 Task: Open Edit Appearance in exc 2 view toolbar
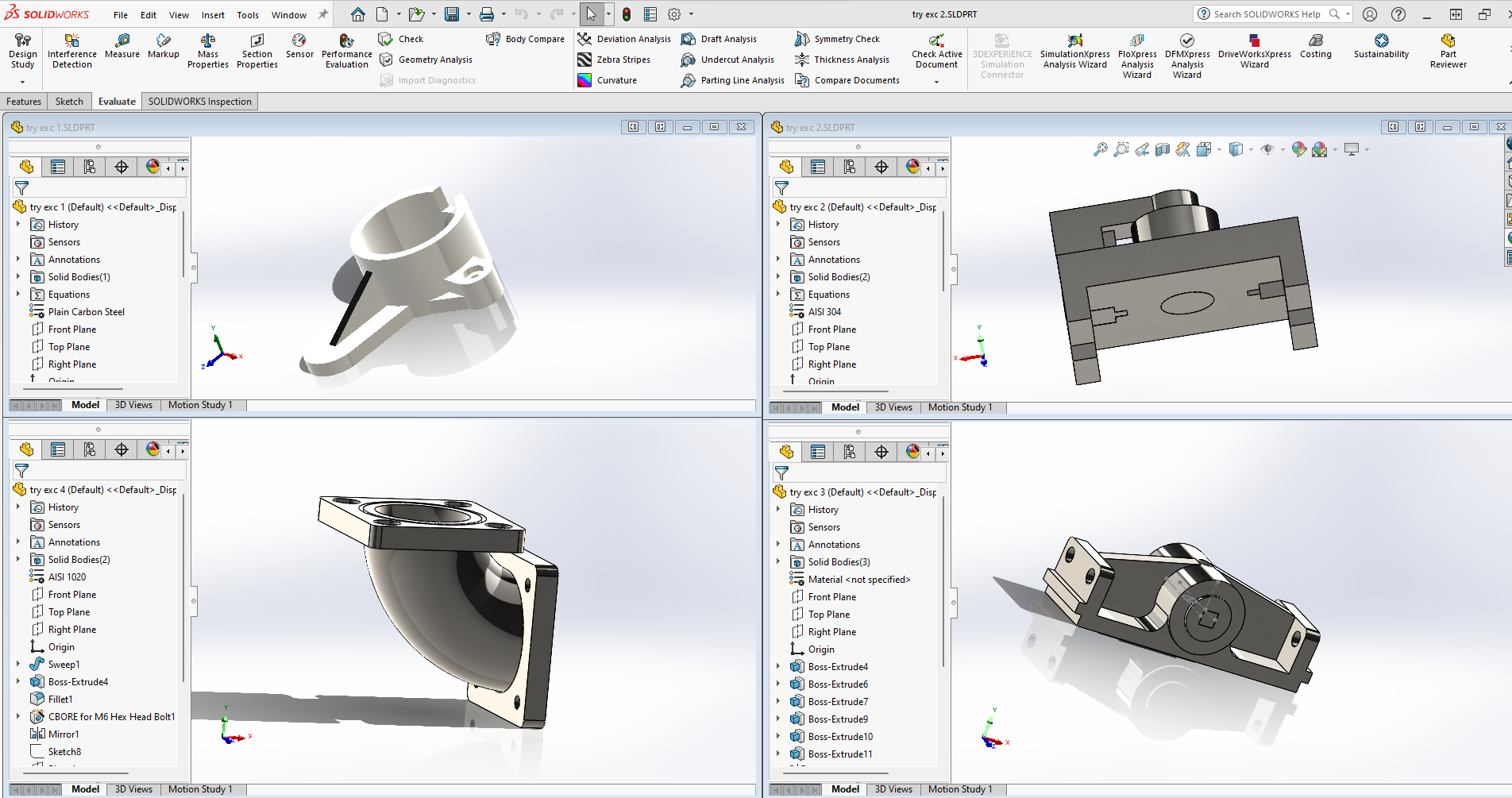click(x=1299, y=149)
